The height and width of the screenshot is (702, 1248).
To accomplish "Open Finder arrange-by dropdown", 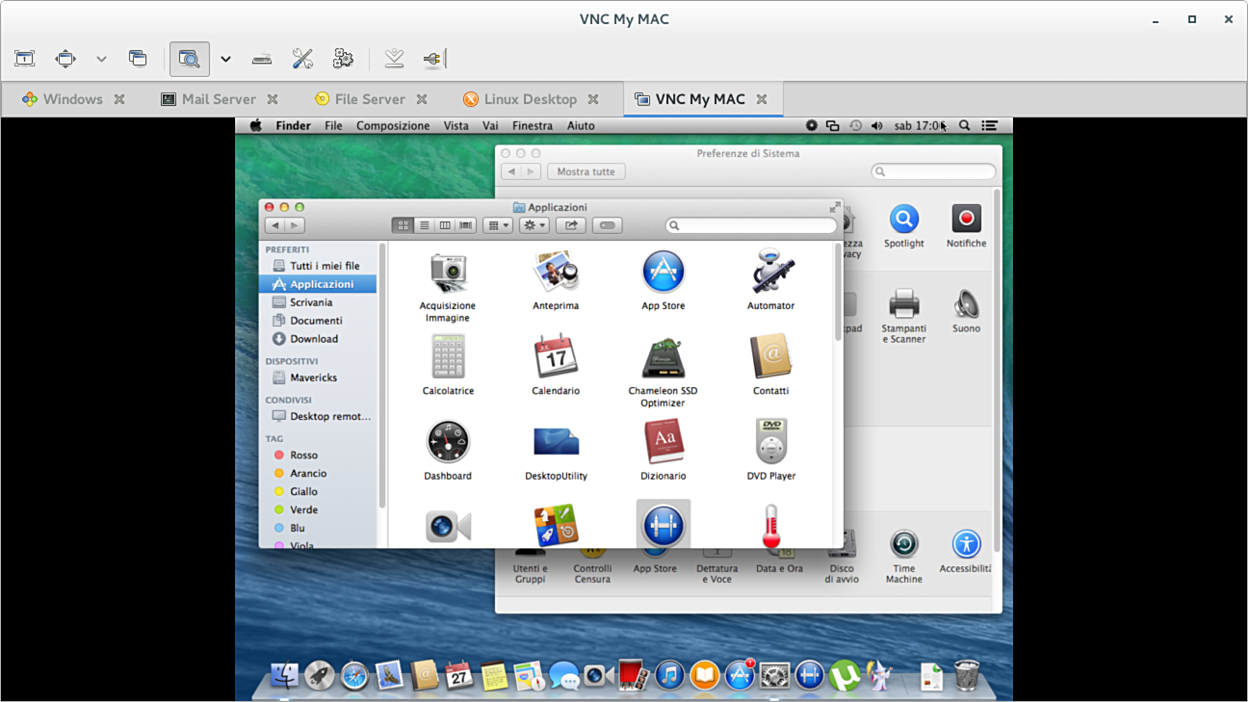I will [497, 226].
